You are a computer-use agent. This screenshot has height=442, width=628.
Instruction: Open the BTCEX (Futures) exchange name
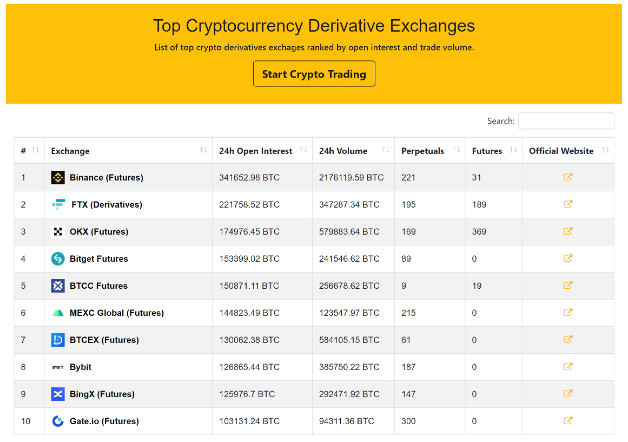[x=104, y=340]
